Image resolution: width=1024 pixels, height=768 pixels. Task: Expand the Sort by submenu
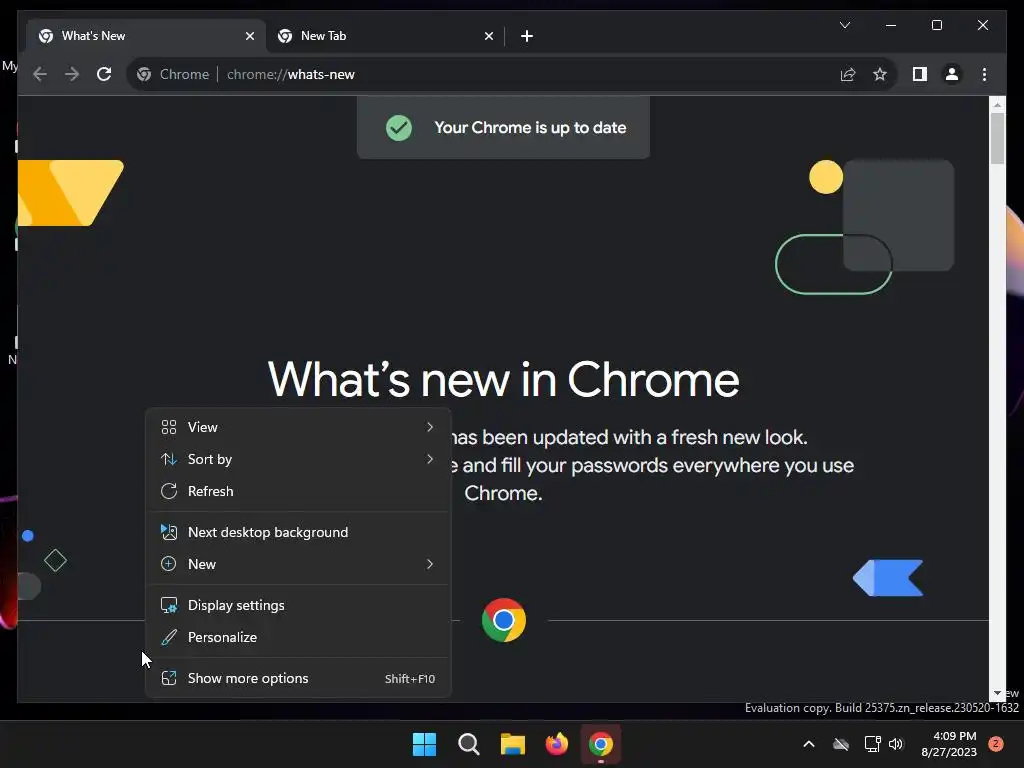coord(298,459)
